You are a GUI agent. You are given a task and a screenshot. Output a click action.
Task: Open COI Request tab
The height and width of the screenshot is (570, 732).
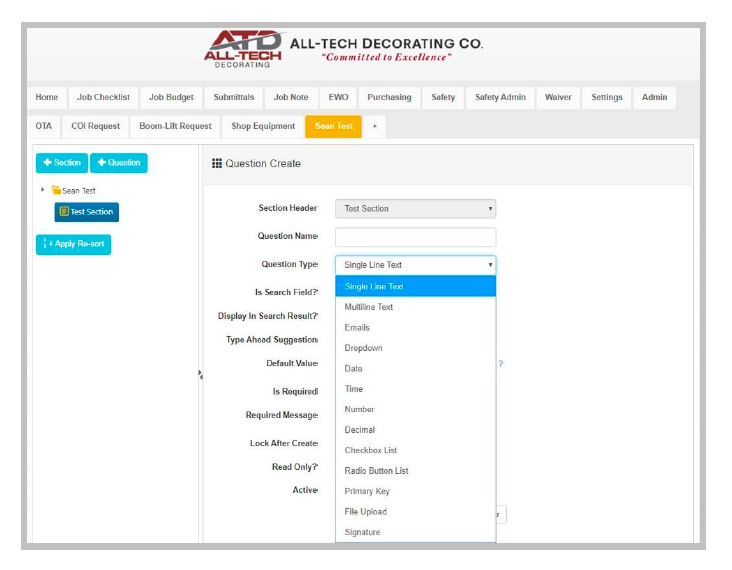(x=95, y=126)
